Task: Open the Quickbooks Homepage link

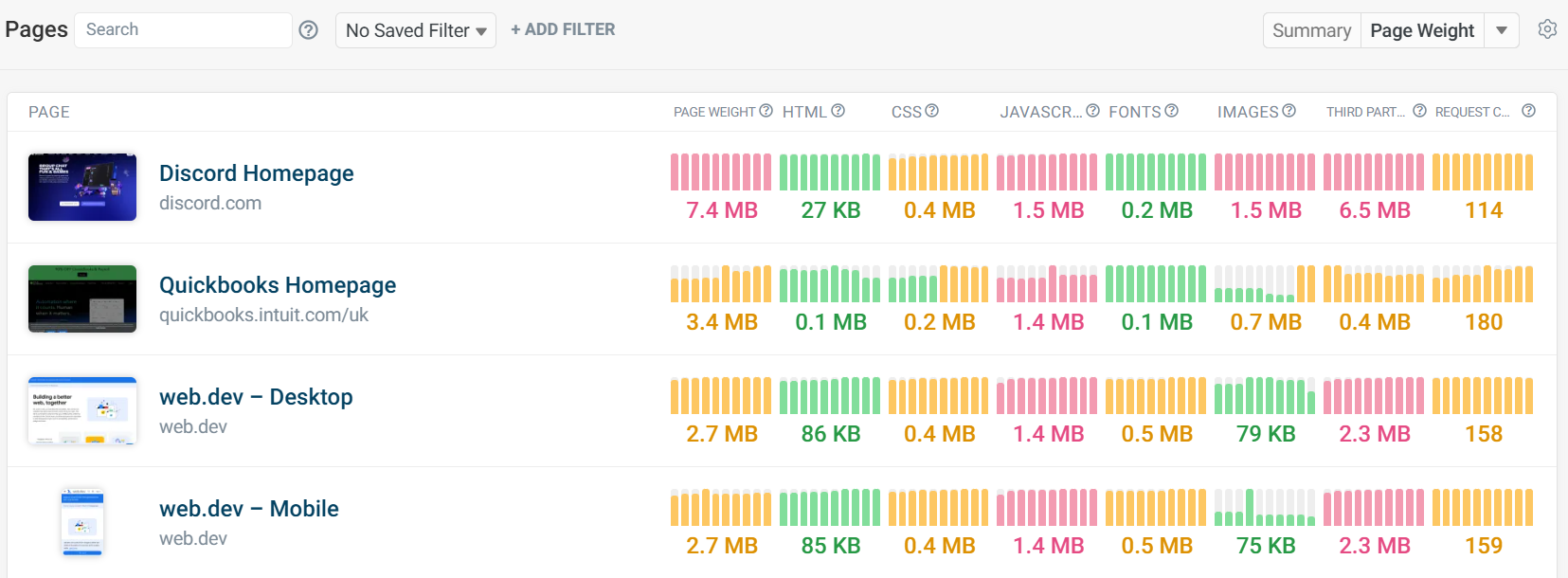Action: [278, 285]
